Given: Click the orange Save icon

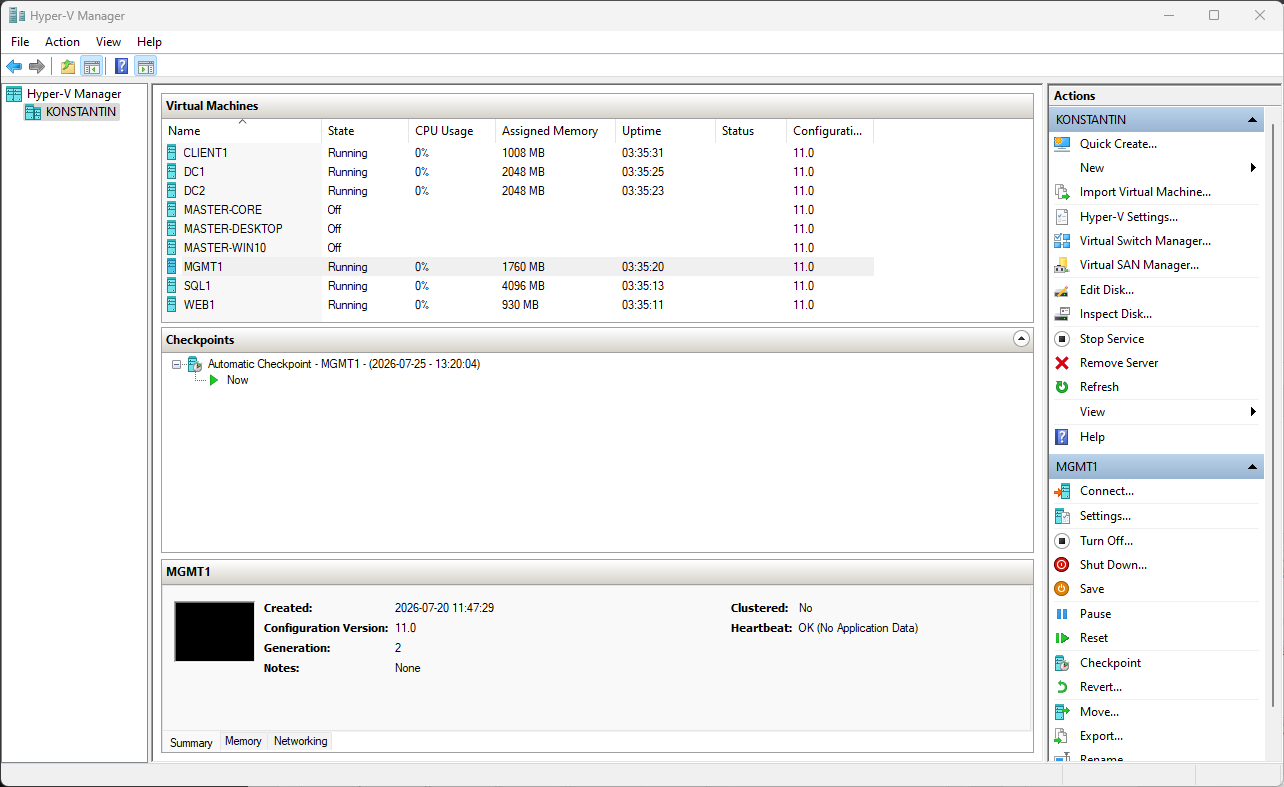Looking at the screenshot, I should click(x=1062, y=589).
